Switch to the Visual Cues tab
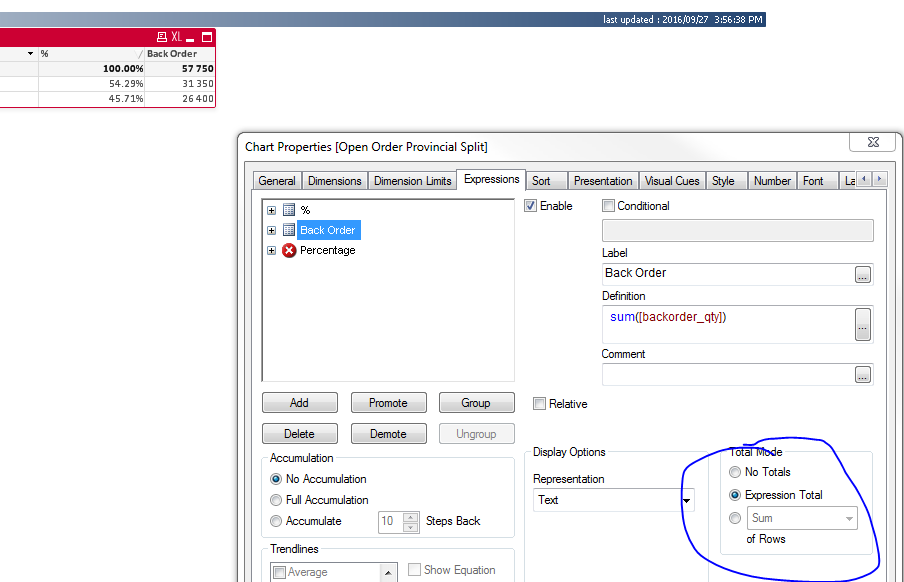The width and height of the screenshot is (904, 582). (672, 181)
